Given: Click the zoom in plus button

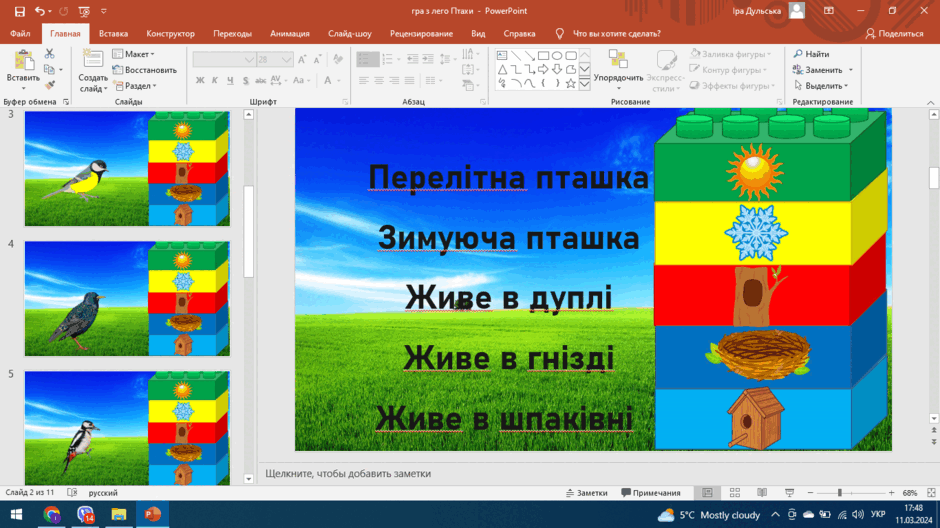Looking at the screenshot, I should click(x=891, y=493).
